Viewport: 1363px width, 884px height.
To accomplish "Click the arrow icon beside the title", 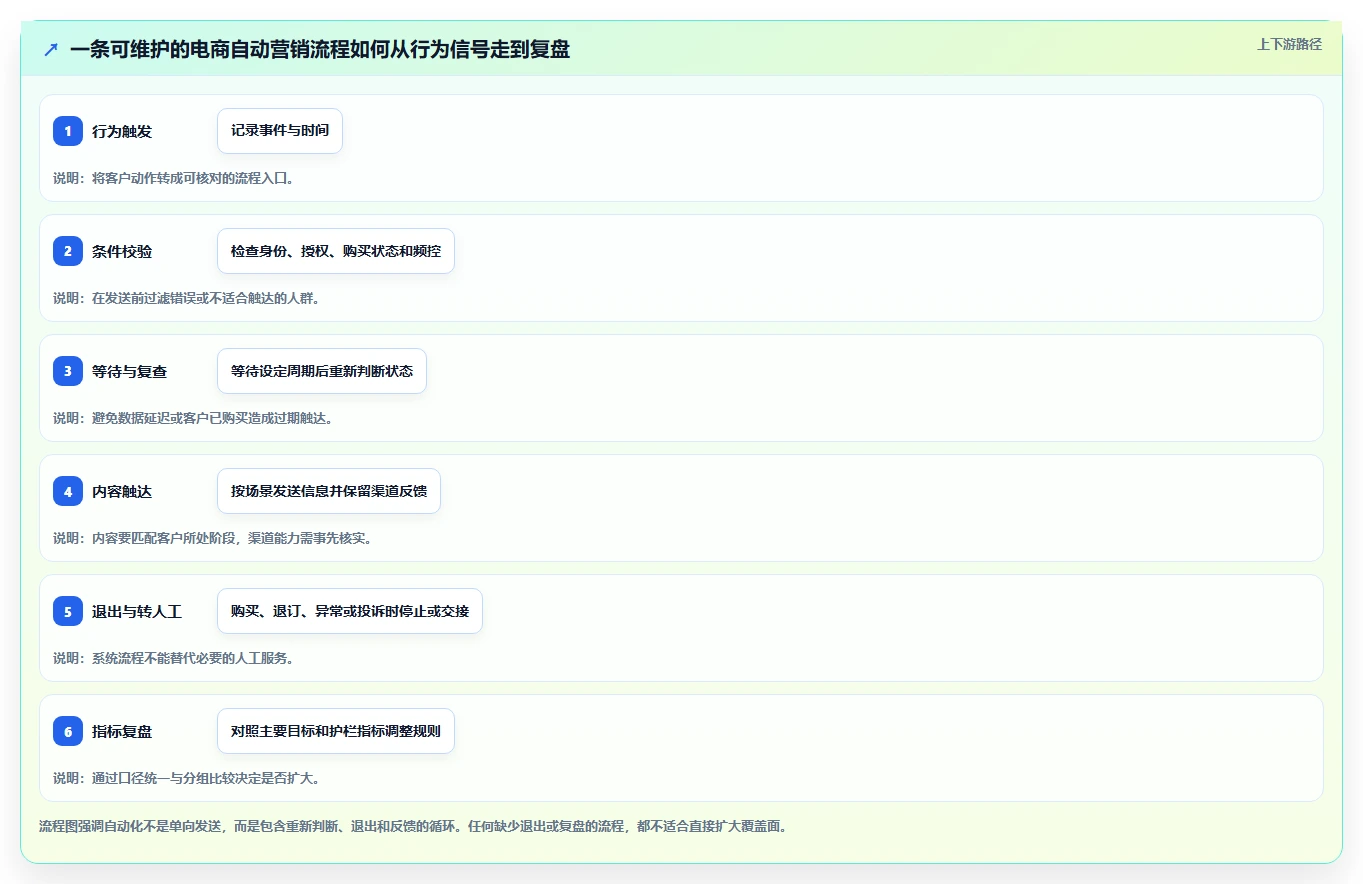I will coord(51,49).
